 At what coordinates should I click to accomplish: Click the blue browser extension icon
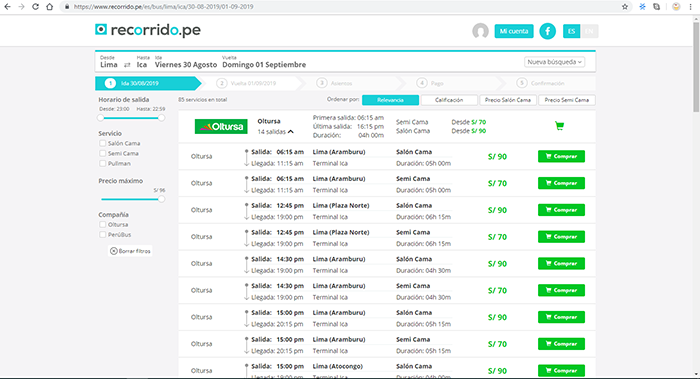point(642,7)
